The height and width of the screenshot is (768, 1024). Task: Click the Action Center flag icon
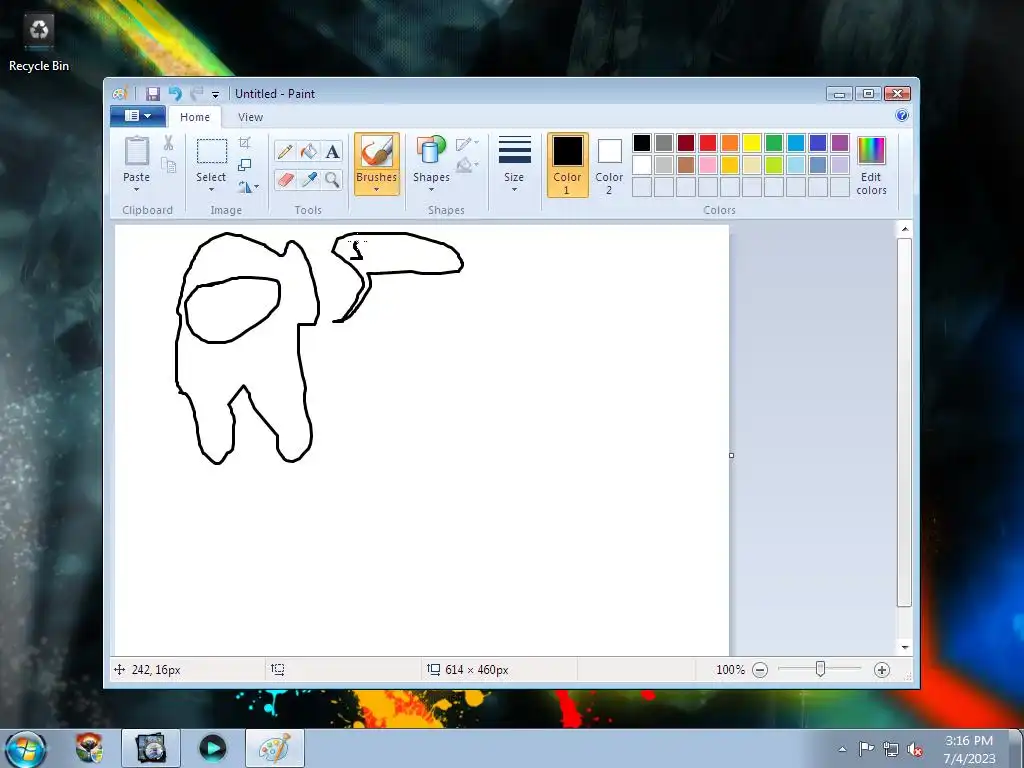[866, 749]
